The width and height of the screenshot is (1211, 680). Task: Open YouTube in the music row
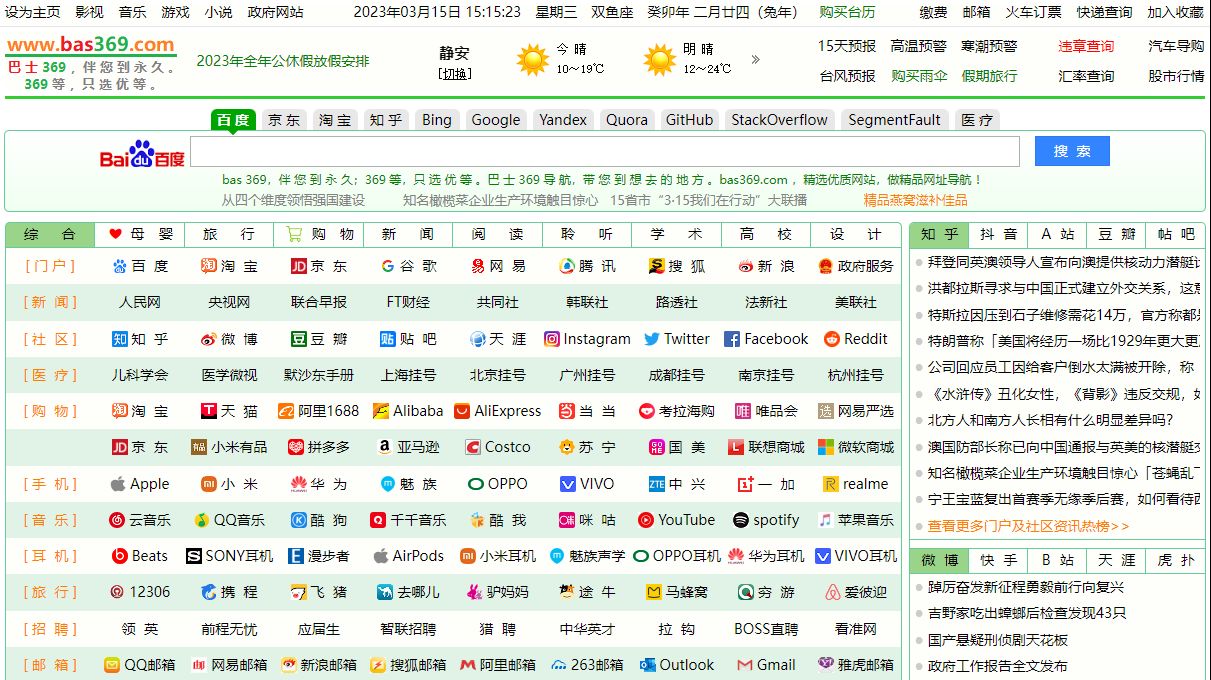[677, 520]
